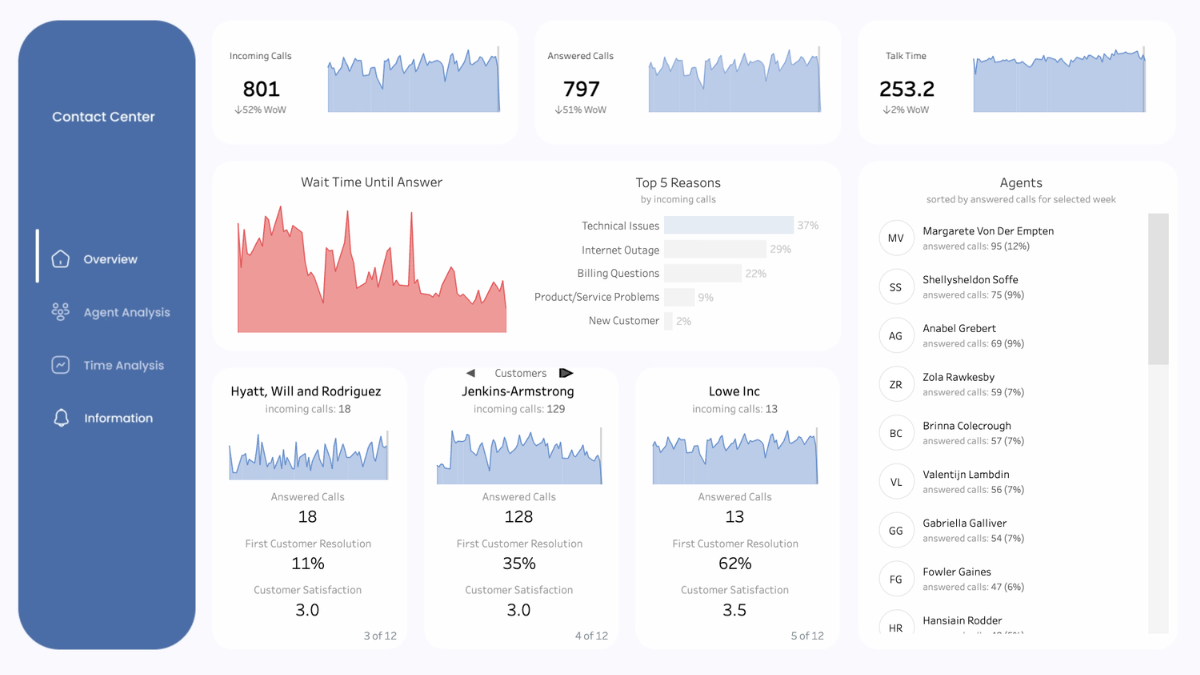This screenshot has height=675, width=1200.
Task: Click the Agent Analysis people icon
Action: click(60, 312)
